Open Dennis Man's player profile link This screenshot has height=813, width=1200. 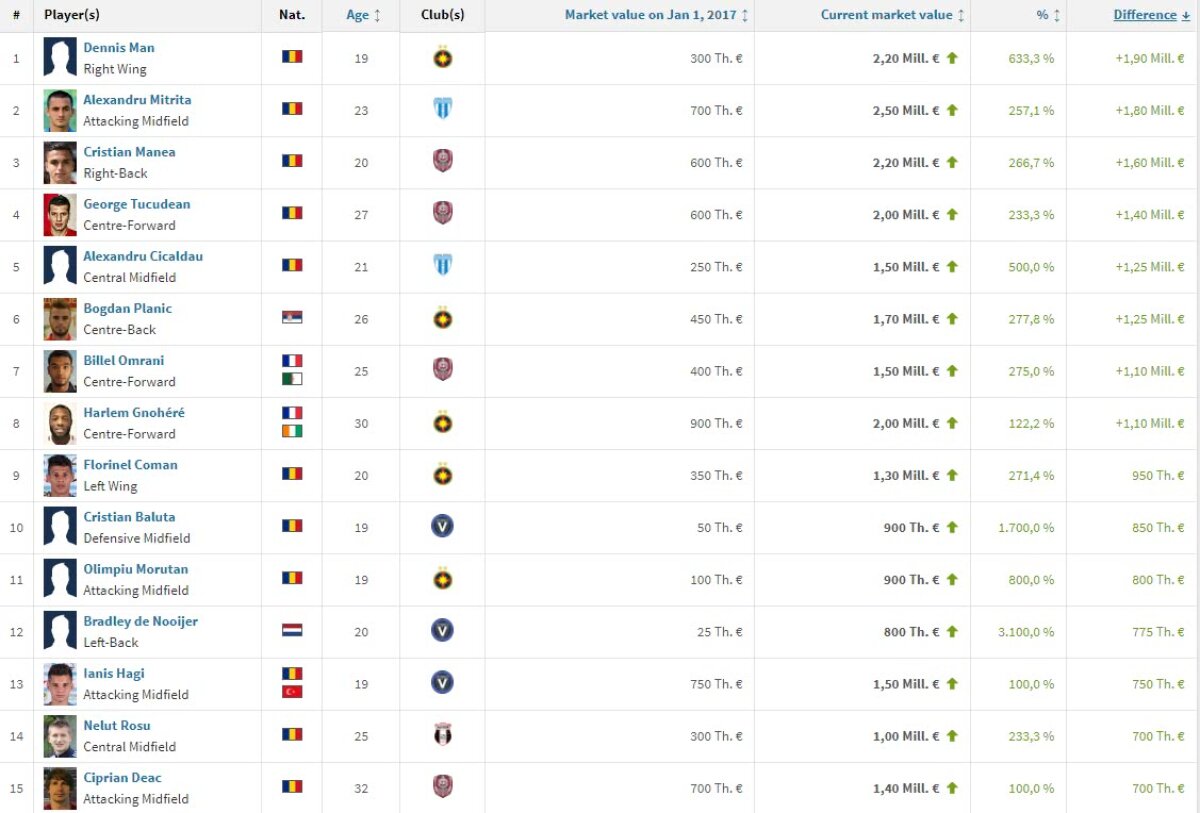[119, 47]
